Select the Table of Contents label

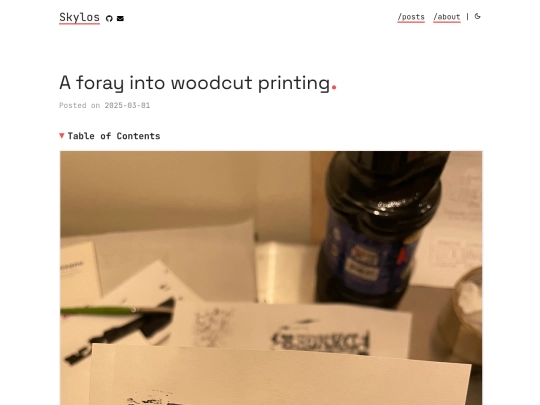coord(114,136)
